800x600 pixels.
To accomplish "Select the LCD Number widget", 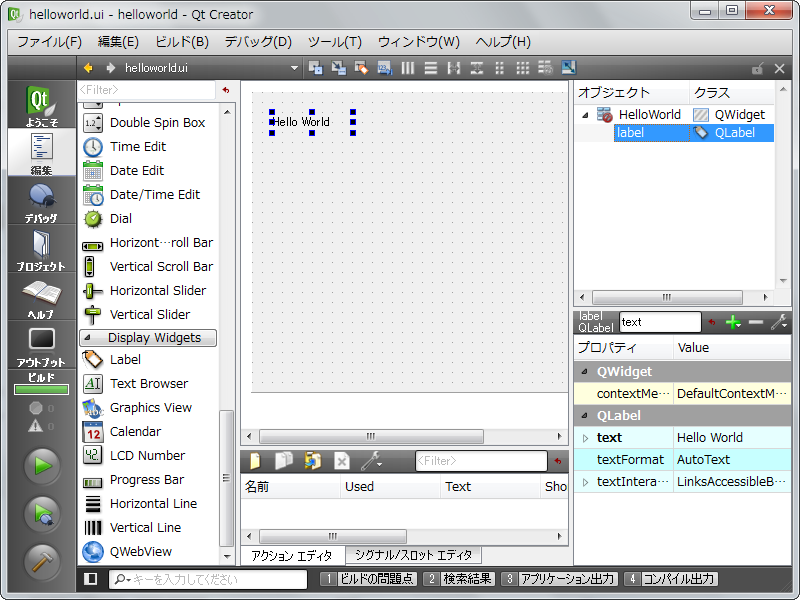I will tap(147, 455).
